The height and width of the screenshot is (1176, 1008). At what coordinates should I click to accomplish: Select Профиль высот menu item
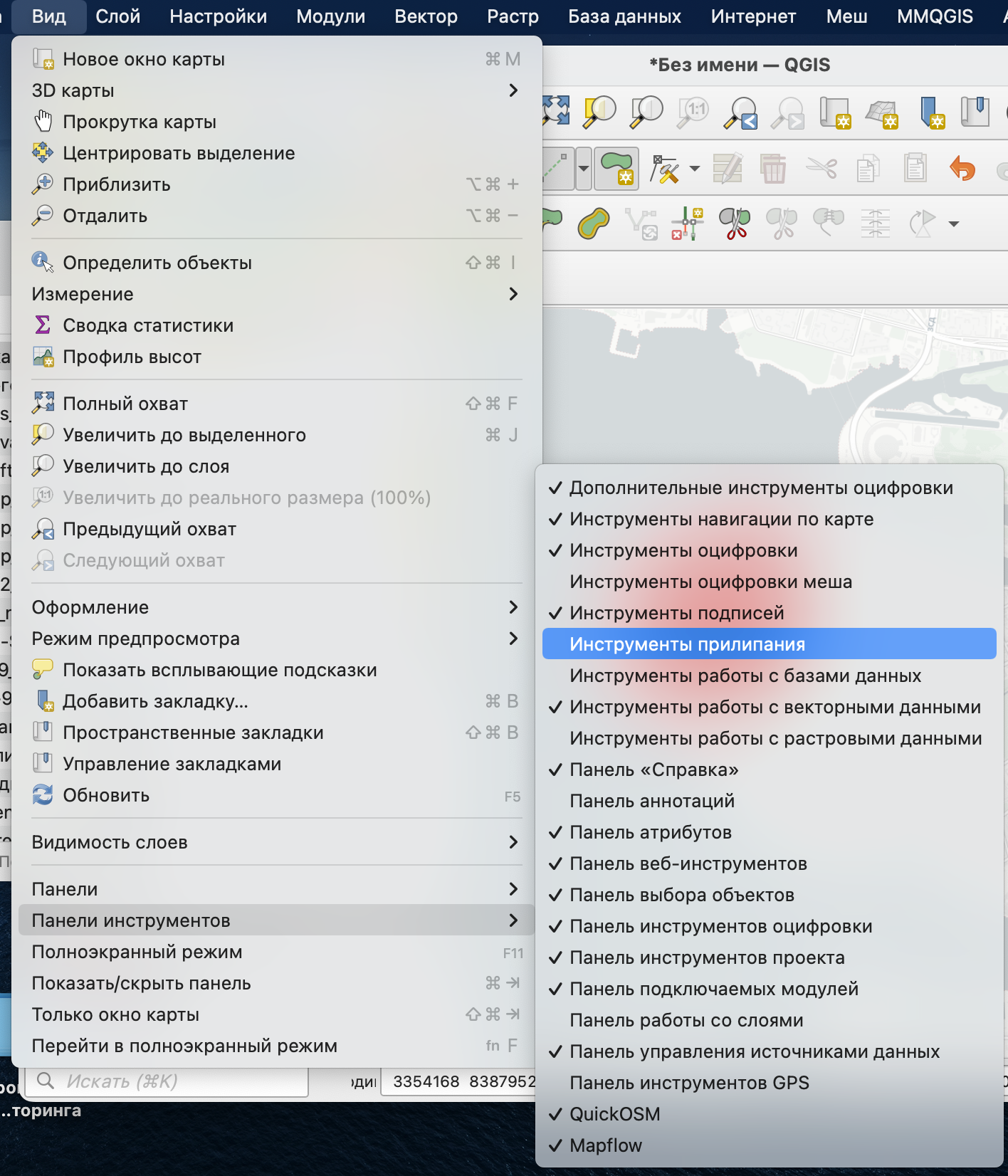[132, 357]
